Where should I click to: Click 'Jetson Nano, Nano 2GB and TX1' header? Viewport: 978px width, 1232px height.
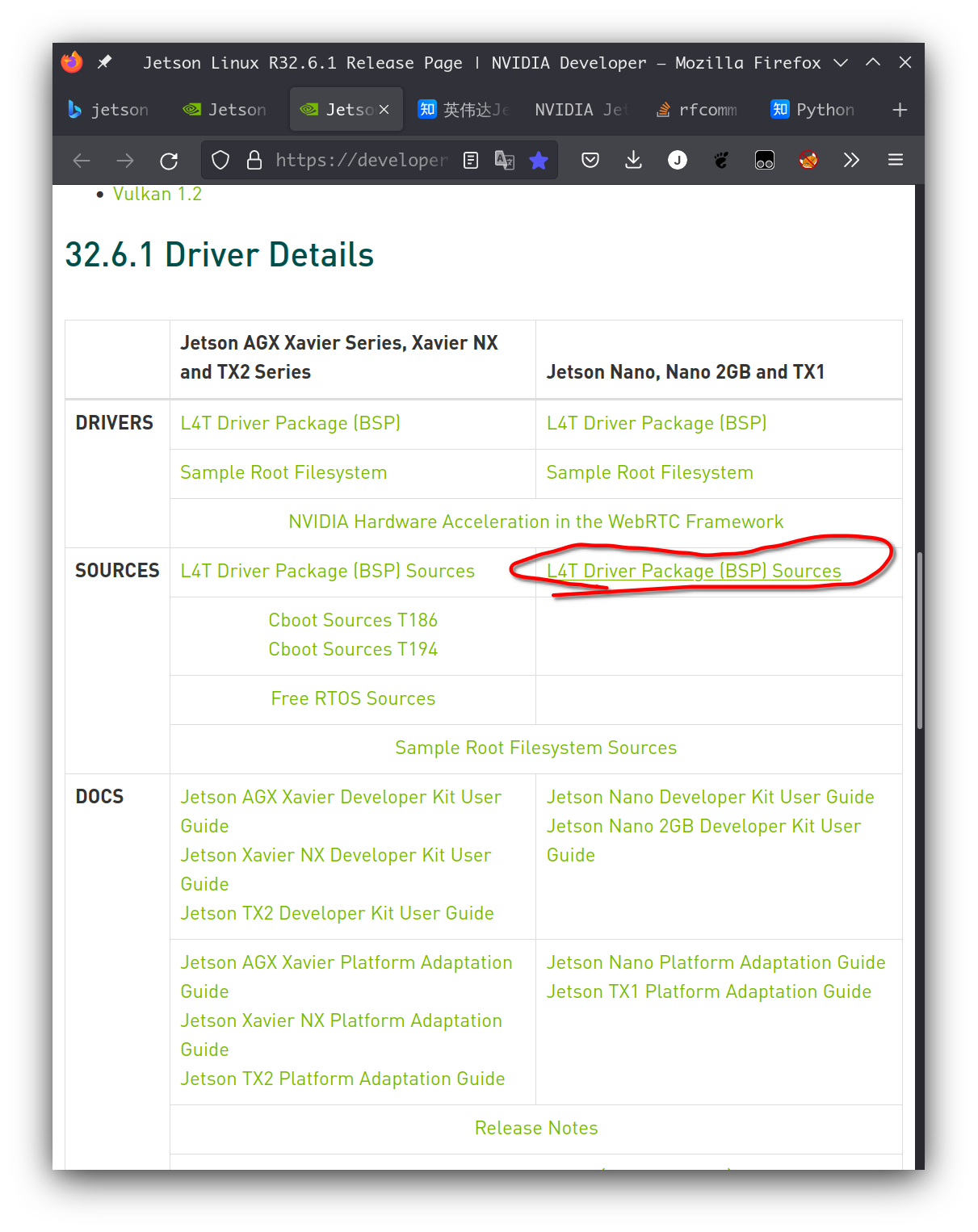[x=686, y=372]
